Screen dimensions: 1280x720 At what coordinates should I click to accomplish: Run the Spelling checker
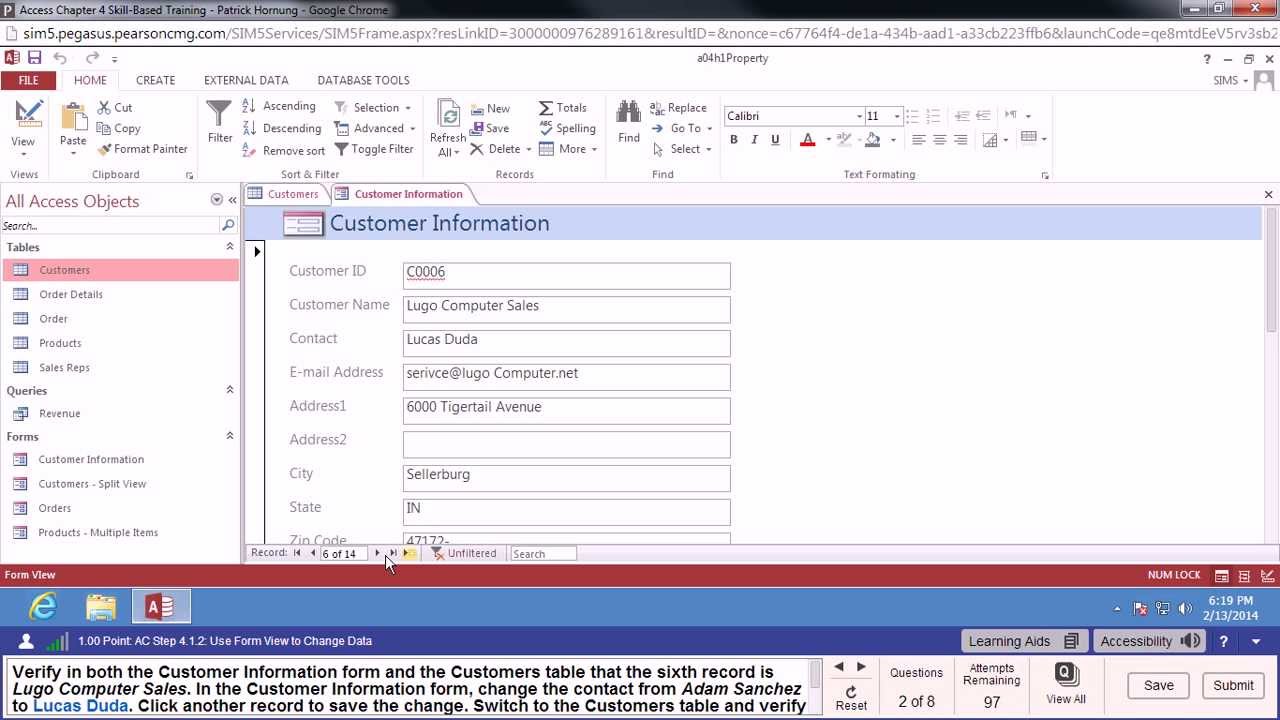click(567, 128)
